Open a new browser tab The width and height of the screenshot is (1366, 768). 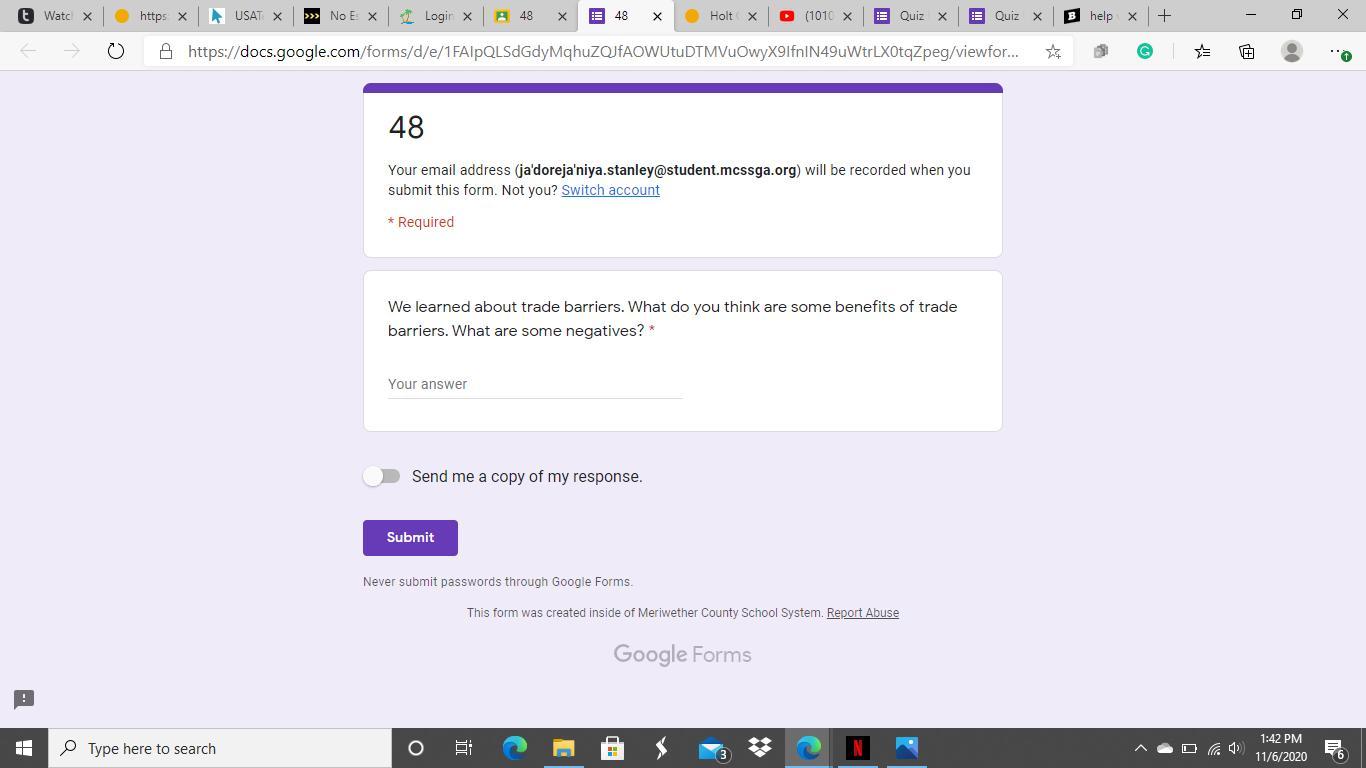pyautogui.click(x=1164, y=16)
